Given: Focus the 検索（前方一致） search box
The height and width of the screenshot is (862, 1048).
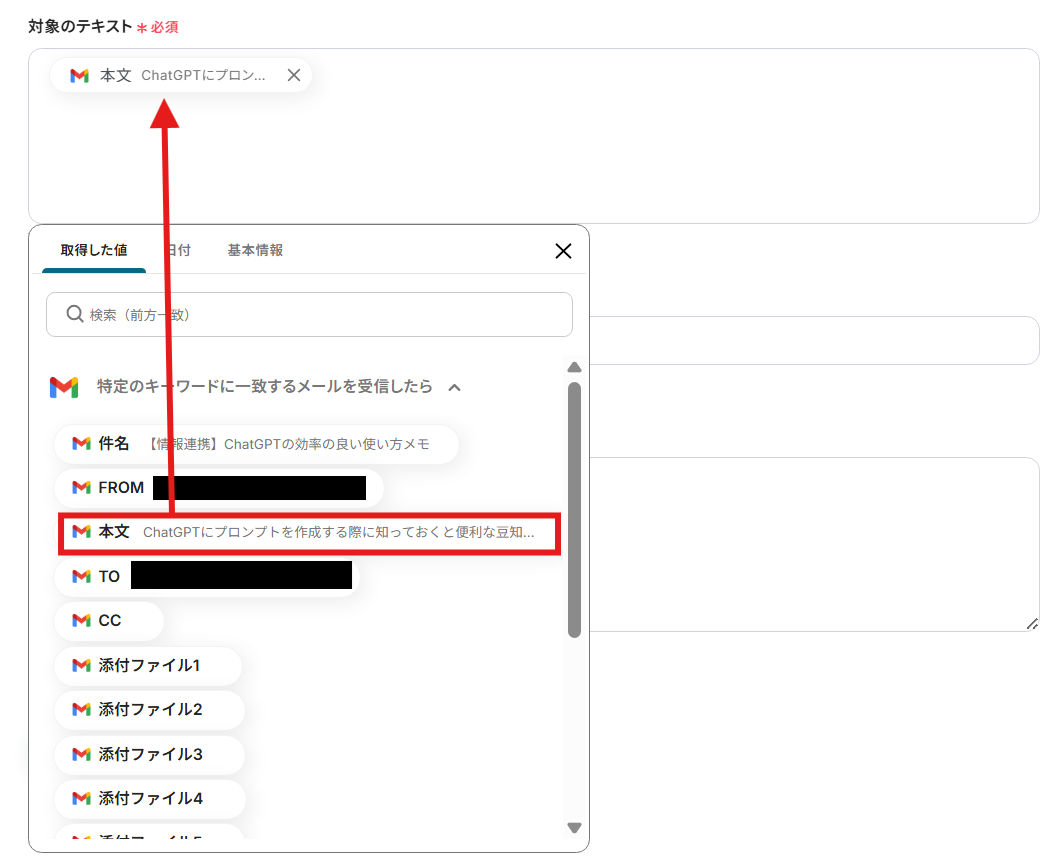Looking at the screenshot, I should (309, 314).
